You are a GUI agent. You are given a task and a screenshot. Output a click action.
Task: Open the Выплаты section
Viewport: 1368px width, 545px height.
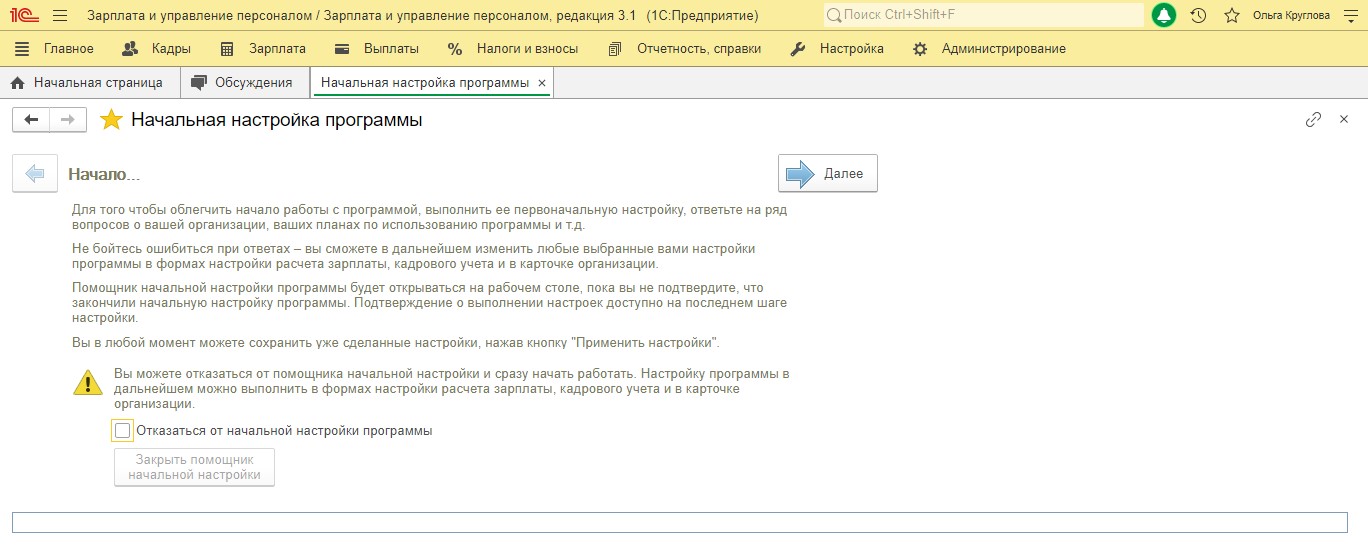click(x=377, y=48)
